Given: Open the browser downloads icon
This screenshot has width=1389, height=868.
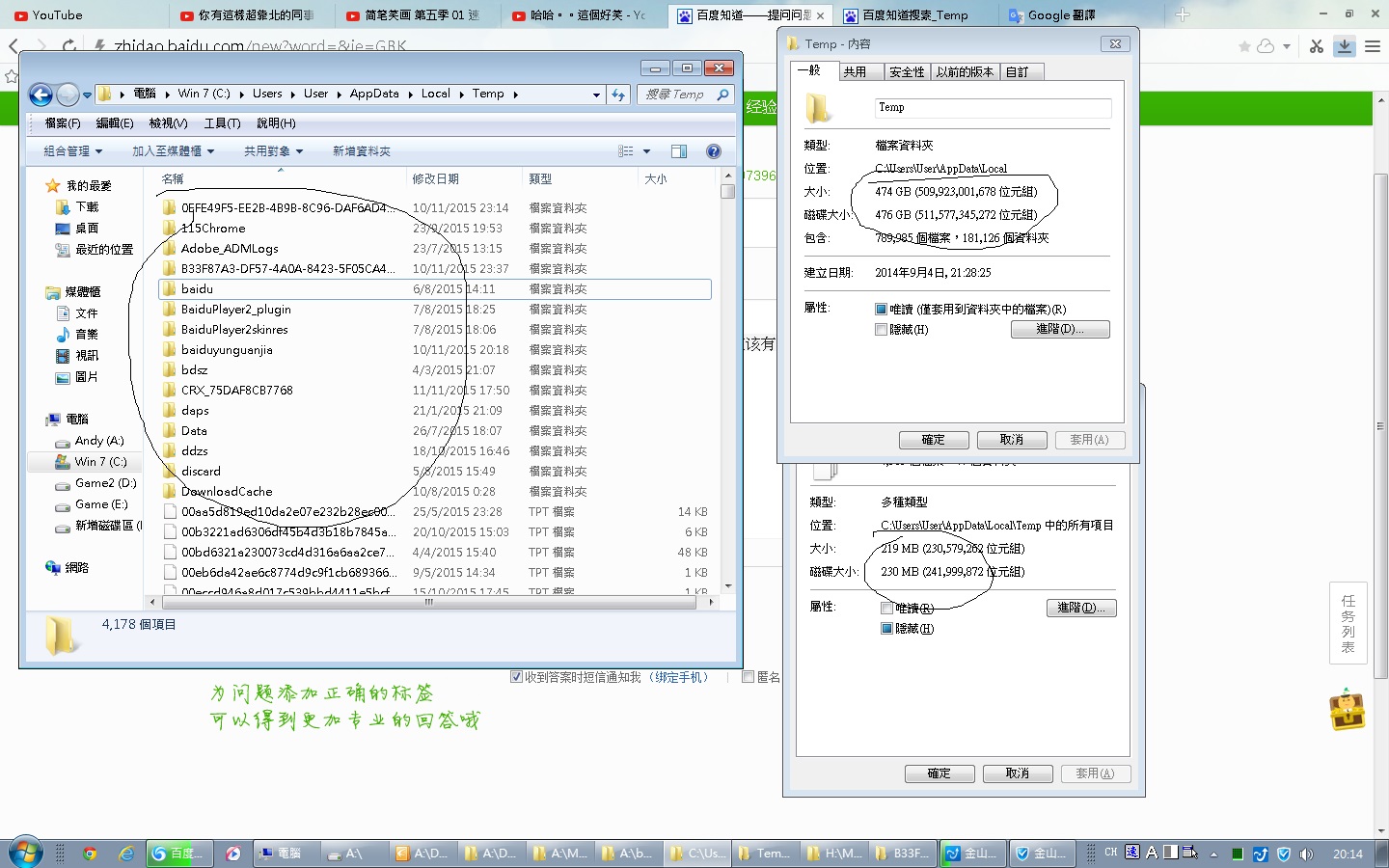Looking at the screenshot, I should coord(1344,46).
